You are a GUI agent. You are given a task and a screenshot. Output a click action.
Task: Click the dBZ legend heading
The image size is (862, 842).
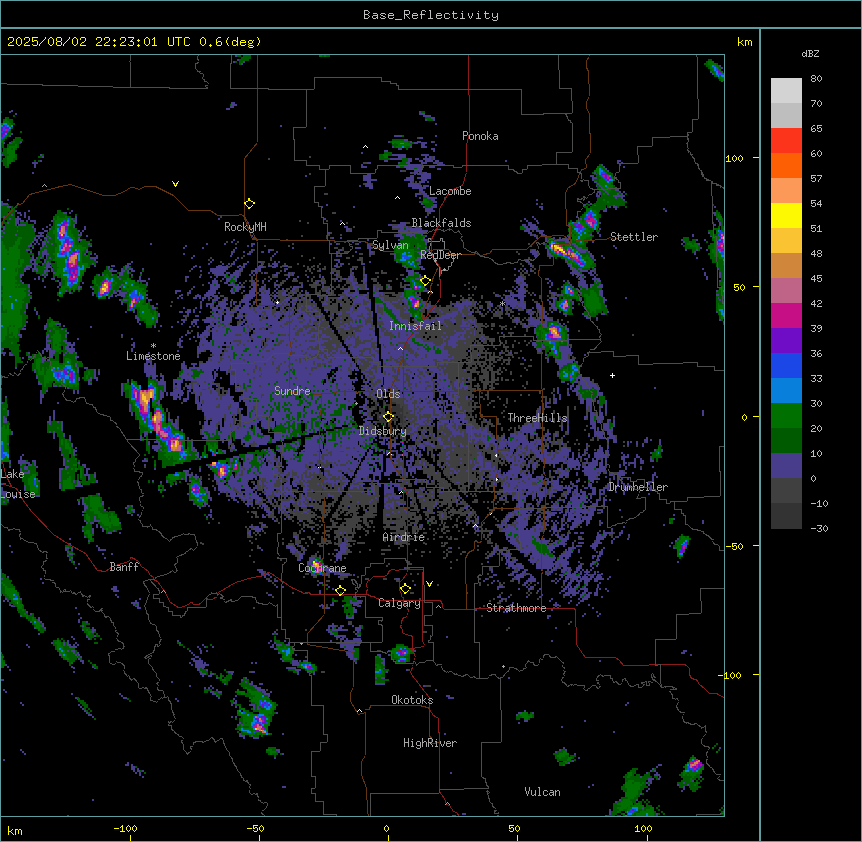810,53
